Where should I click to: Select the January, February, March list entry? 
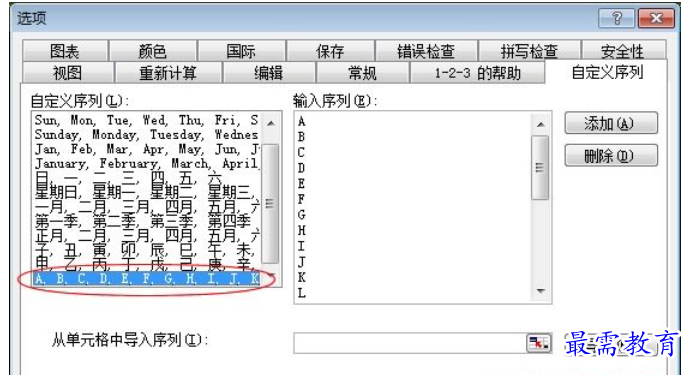click(147, 163)
